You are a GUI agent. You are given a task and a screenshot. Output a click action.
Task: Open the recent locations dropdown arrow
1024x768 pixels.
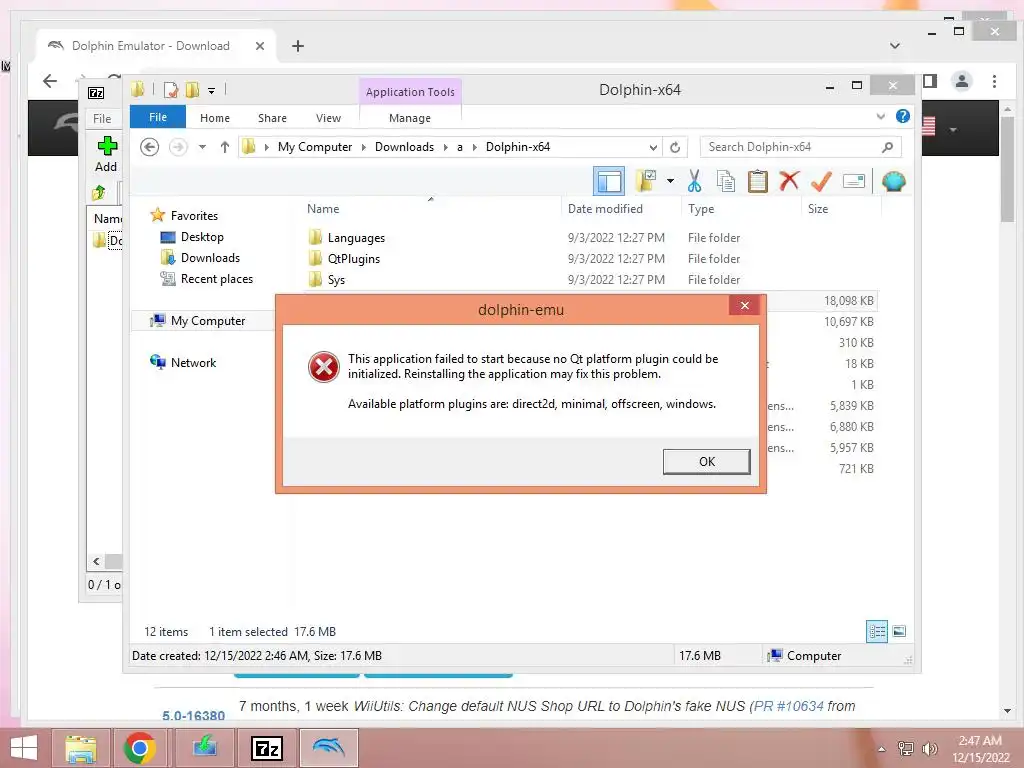[202, 148]
